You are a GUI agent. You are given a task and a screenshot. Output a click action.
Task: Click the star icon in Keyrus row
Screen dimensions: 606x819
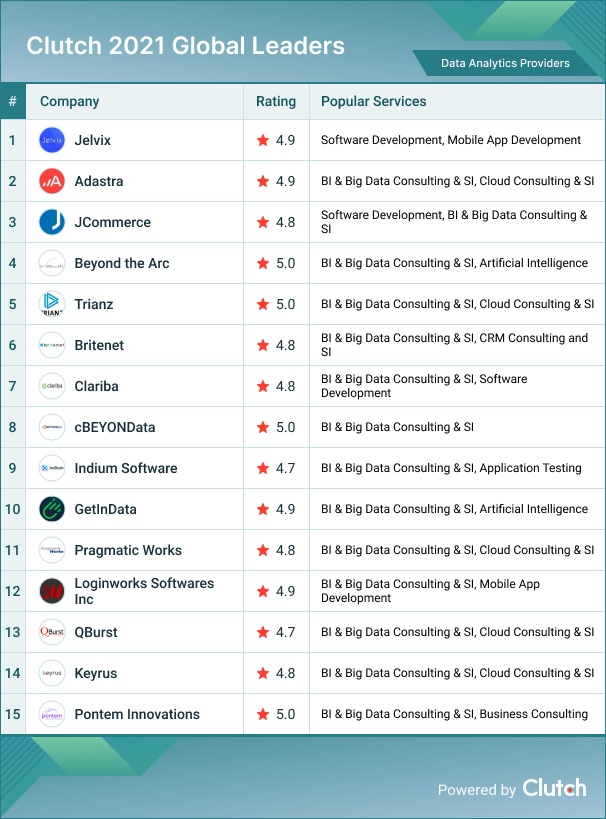(x=263, y=673)
